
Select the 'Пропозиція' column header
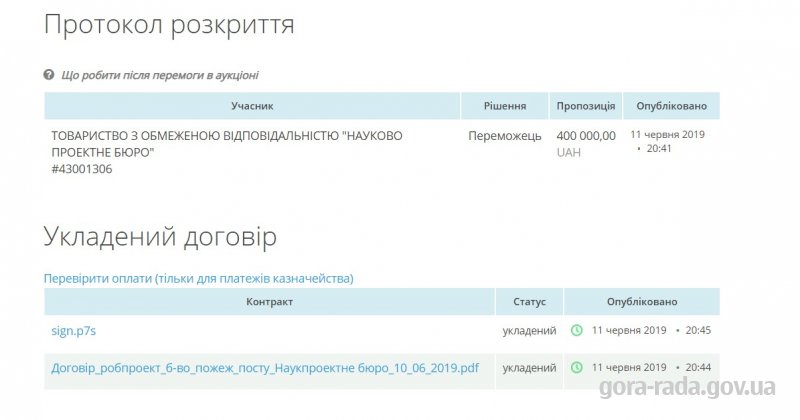(x=586, y=106)
